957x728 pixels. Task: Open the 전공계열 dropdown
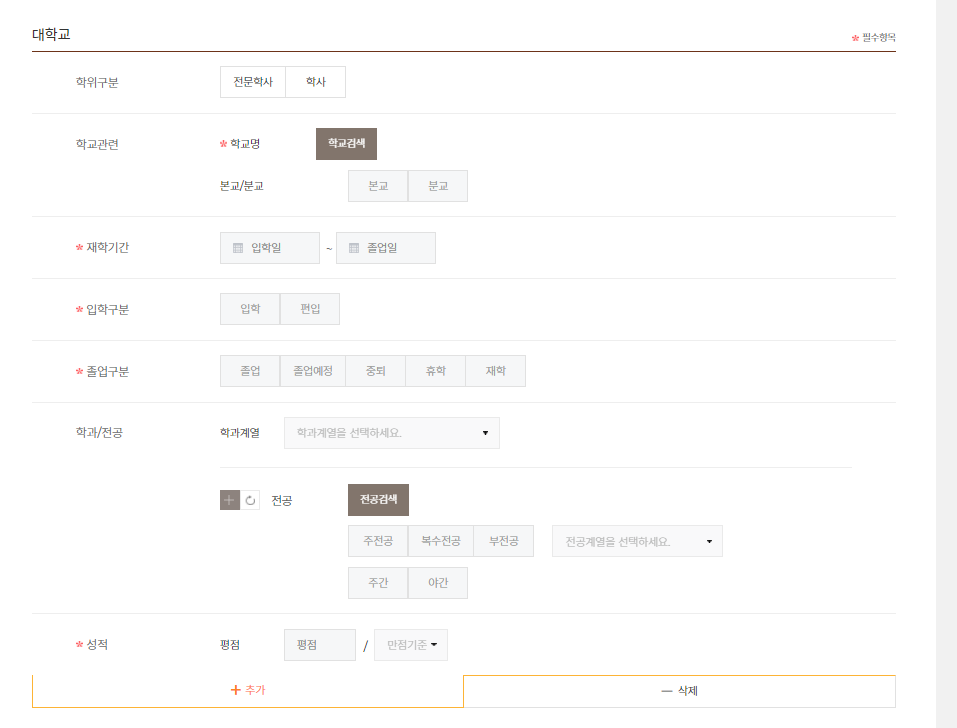tap(637, 541)
